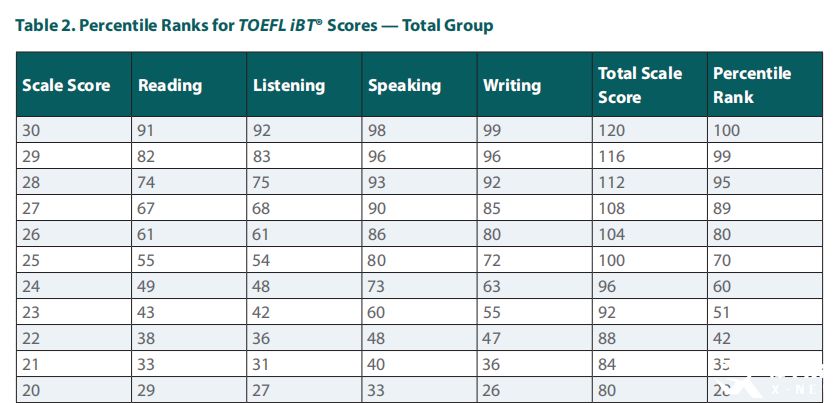Click the Speaking column header

click(419, 85)
